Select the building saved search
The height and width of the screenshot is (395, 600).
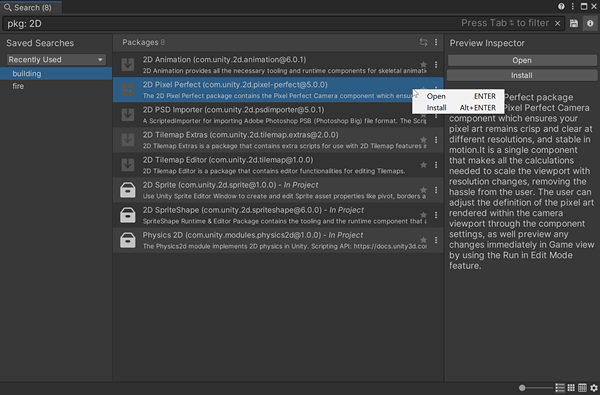point(56,73)
